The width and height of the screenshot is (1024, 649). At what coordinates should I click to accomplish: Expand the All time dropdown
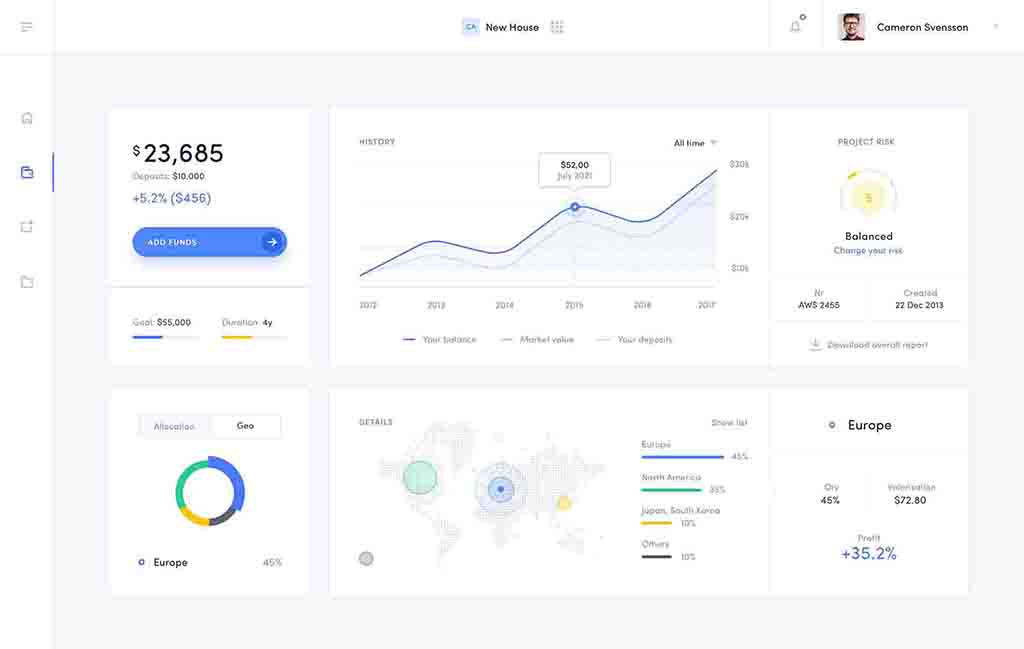tap(695, 143)
